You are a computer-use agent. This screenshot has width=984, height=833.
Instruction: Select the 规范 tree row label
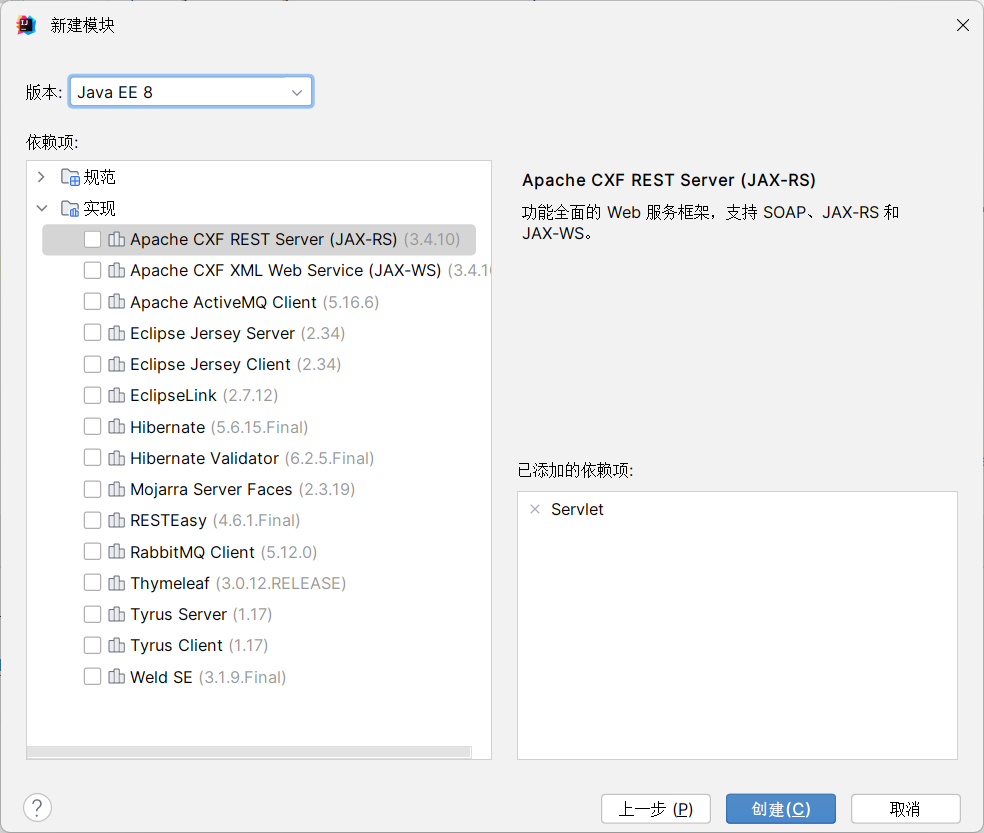(x=99, y=177)
